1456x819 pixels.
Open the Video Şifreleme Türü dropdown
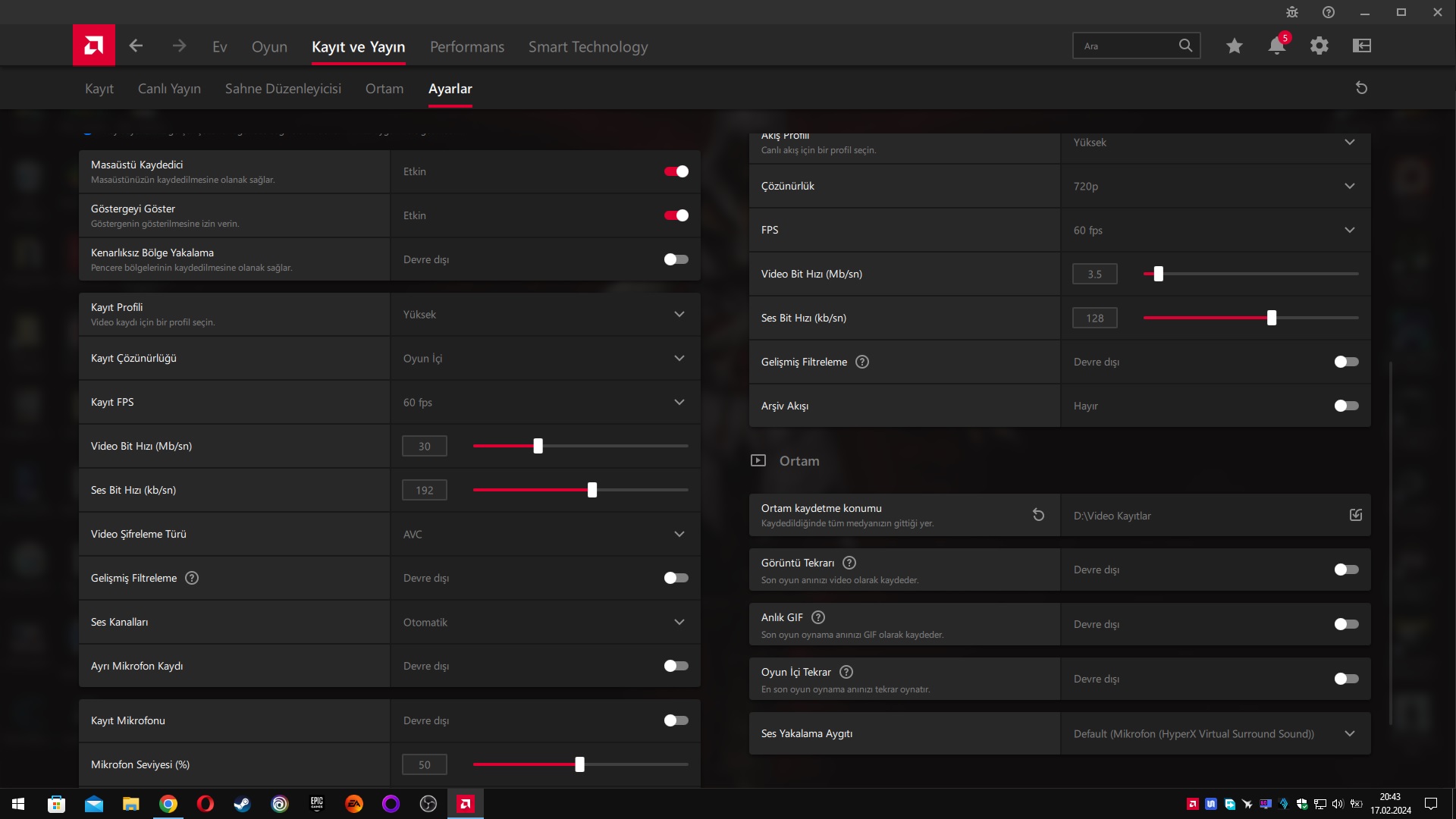click(679, 534)
